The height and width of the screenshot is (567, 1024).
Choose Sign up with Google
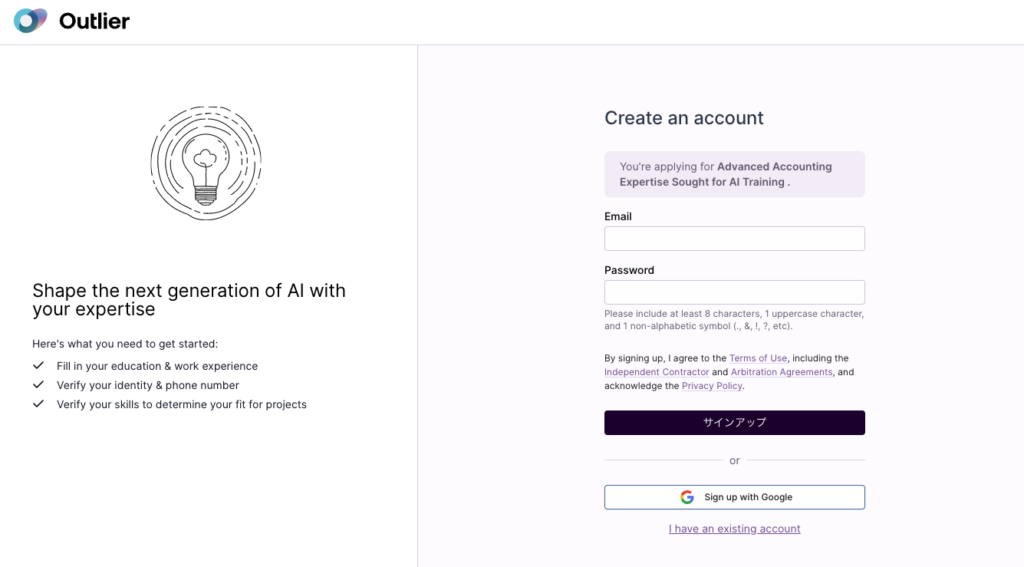tap(734, 497)
